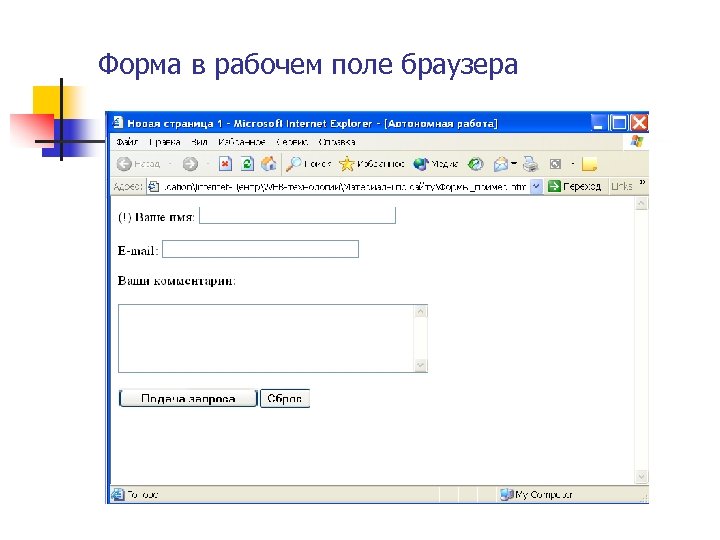The height and width of the screenshot is (540, 720).
Task: Expand the address bar dropdown
Action: (536, 186)
